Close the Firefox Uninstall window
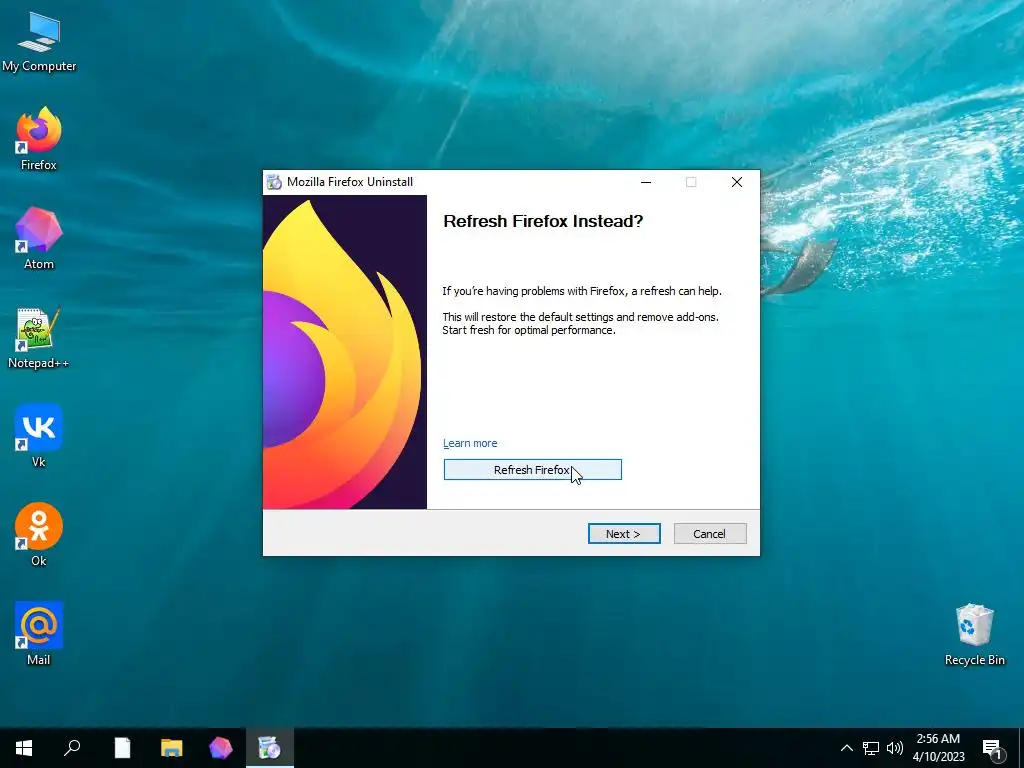The width and height of the screenshot is (1024, 768). click(x=737, y=182)
